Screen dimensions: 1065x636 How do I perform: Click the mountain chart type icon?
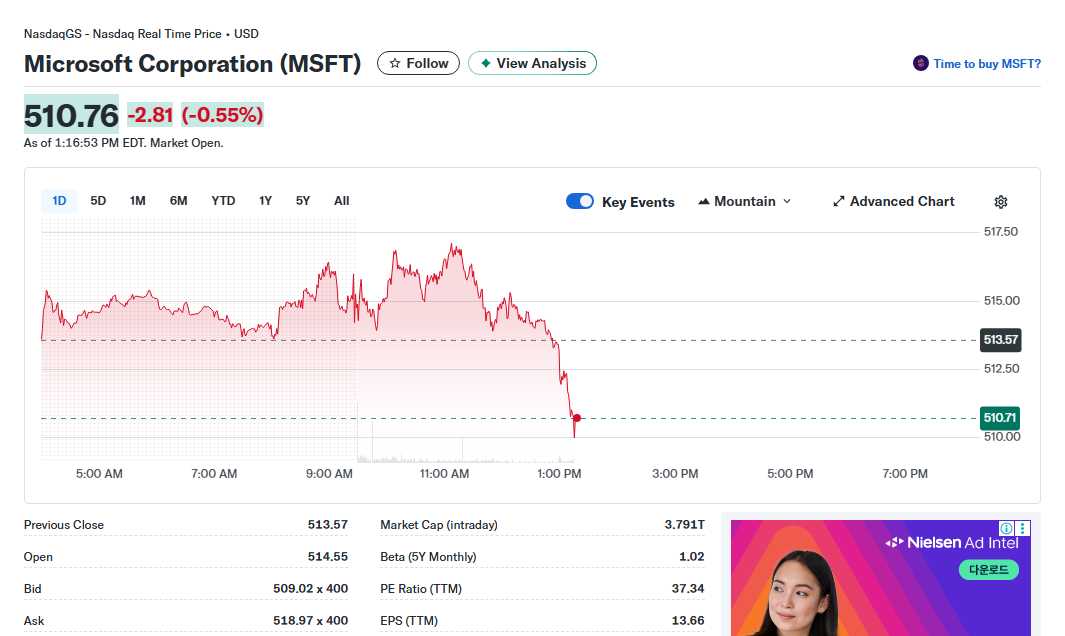pos(704,202)
